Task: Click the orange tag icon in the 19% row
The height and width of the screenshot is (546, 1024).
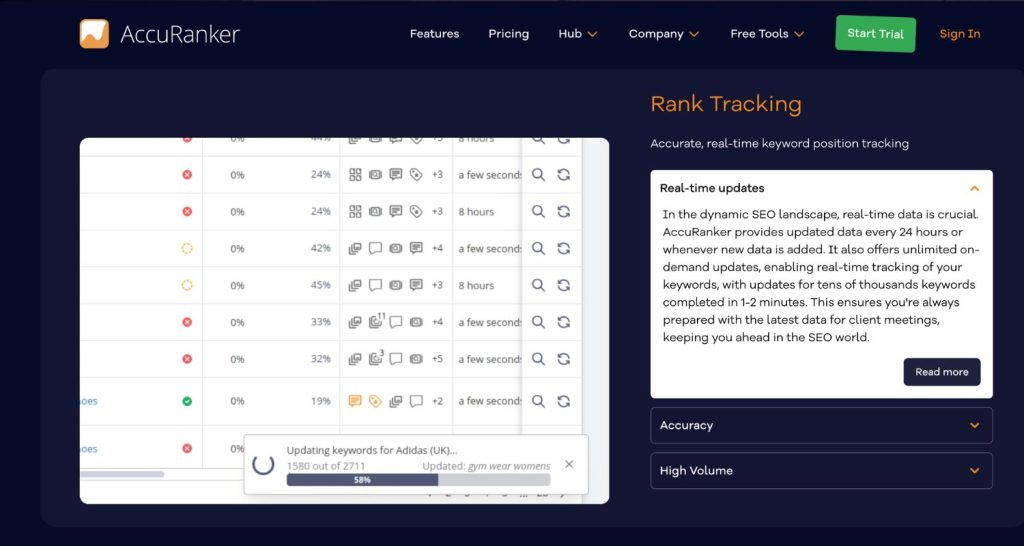Action: [375, 401]
